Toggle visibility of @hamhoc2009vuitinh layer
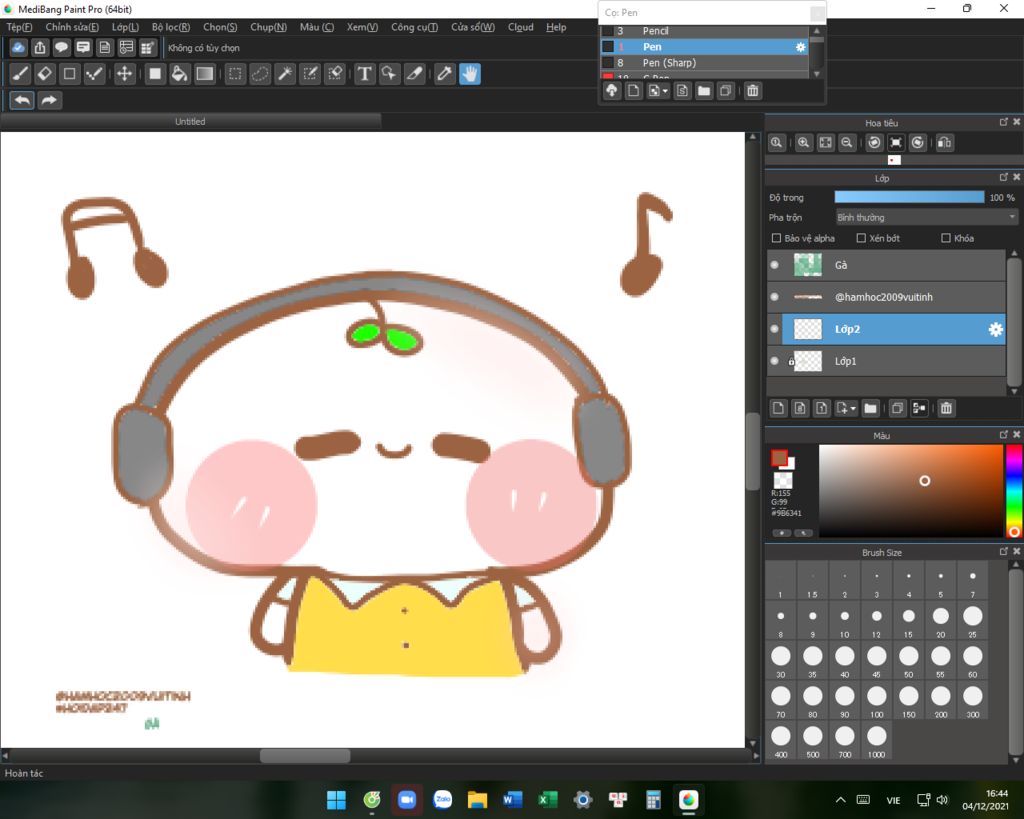1024x819 pixels. (775, 297)
